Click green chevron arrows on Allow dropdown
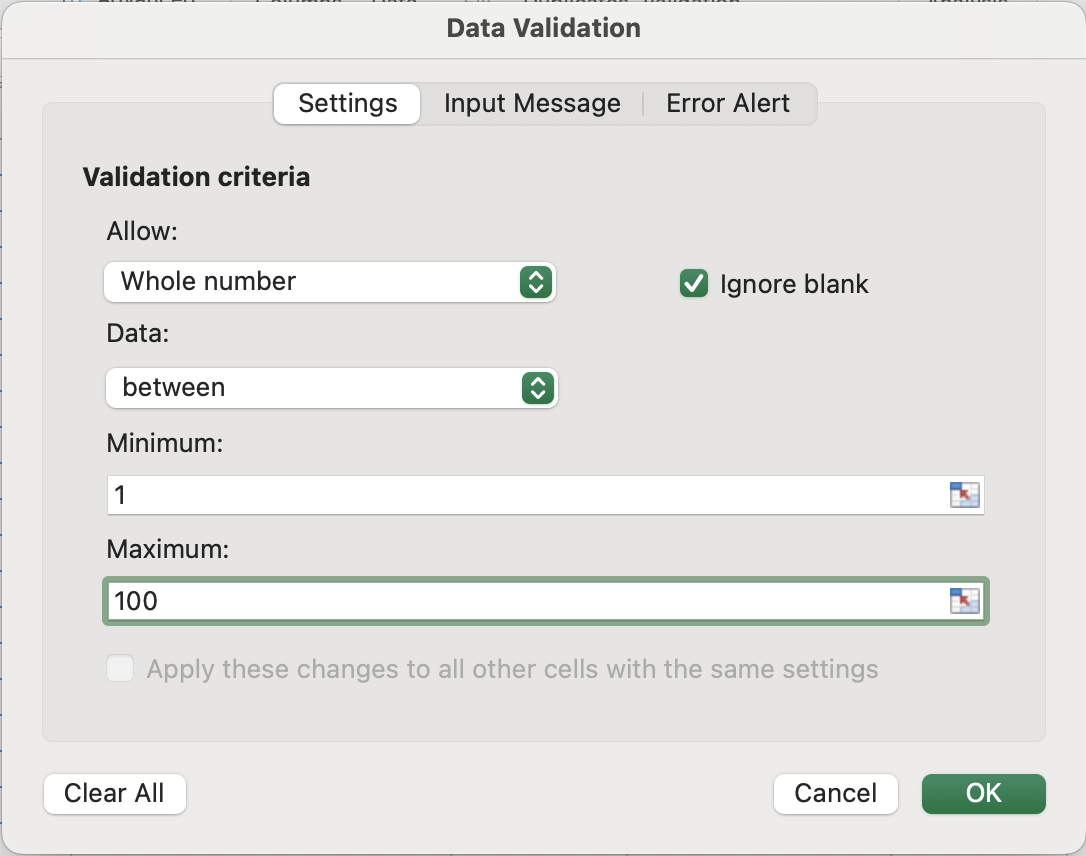 pyautogui.click(x=536, y=282)
